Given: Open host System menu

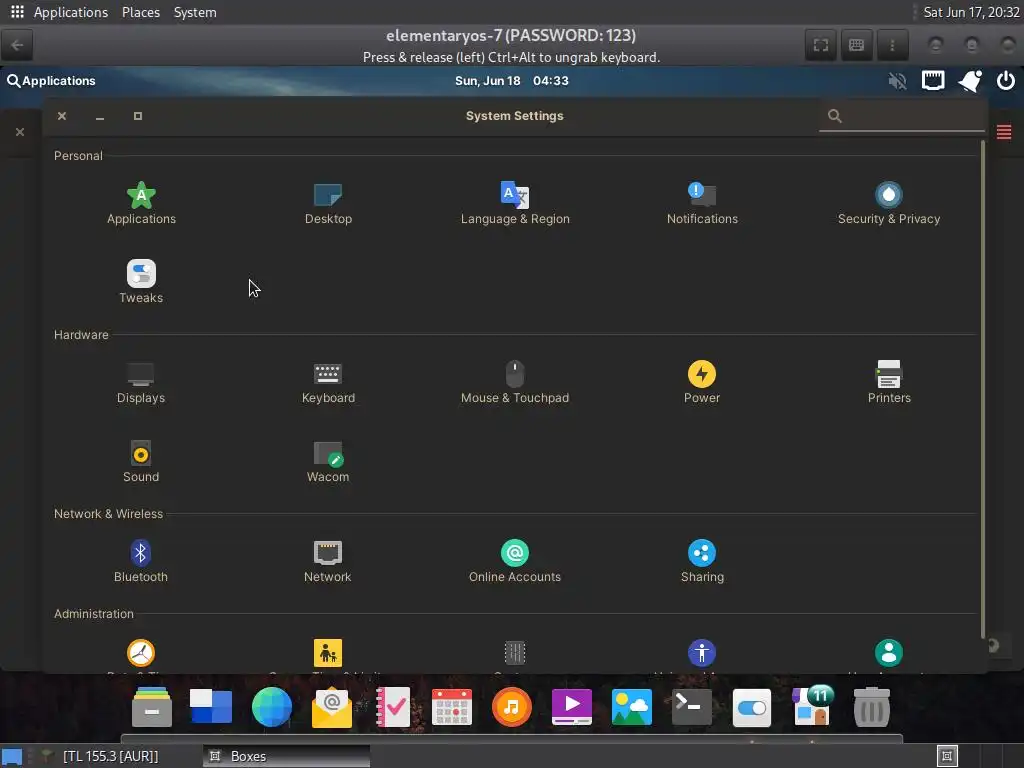Looking at the screenshot, I should pyautogui.click(x=195, y=12).
